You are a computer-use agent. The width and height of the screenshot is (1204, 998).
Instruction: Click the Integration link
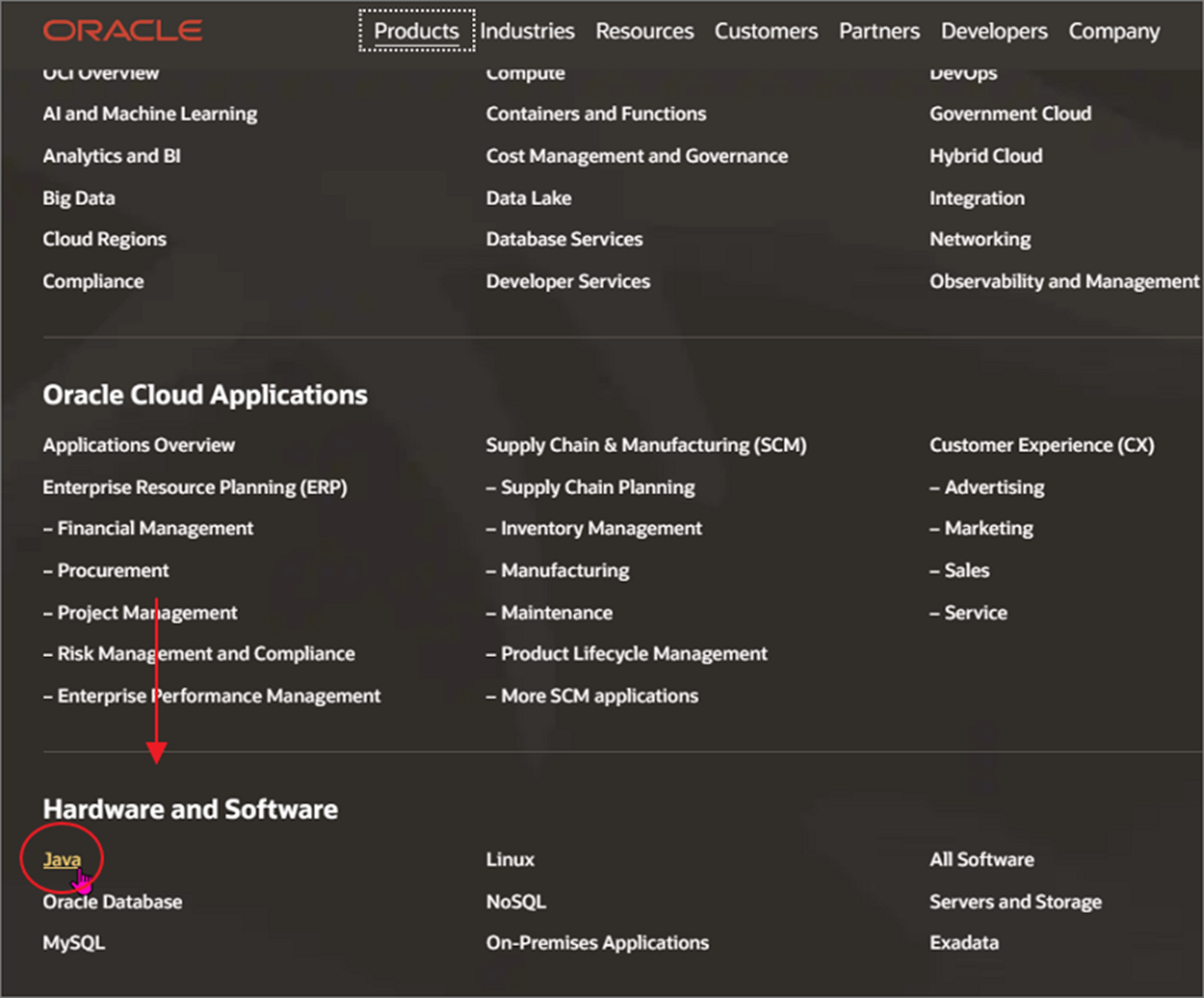coord(977,198)
